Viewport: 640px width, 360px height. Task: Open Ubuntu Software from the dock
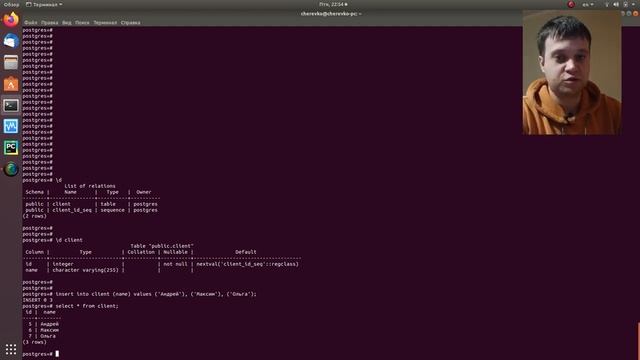point(11,84)
